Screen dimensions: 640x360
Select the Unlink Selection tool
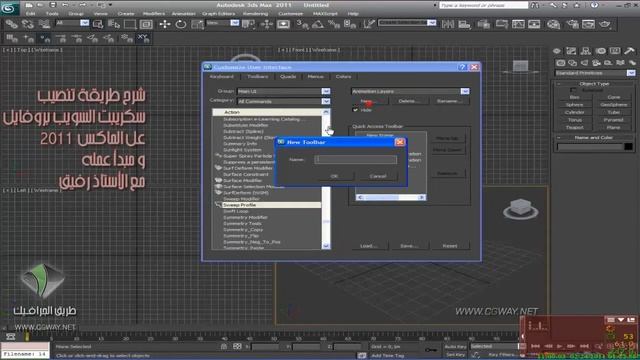pyautogui.click(x=28, y=24)
